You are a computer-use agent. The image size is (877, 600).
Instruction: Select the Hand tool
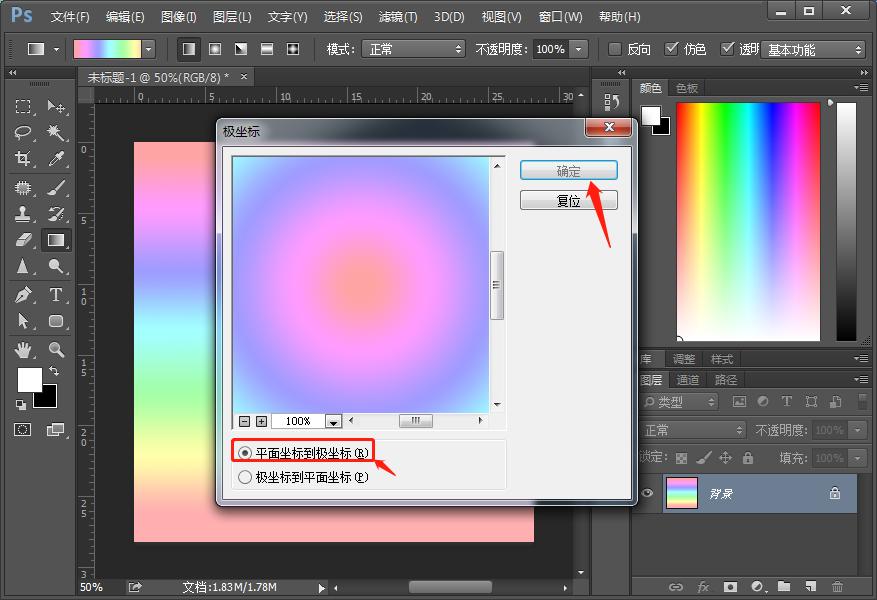pyautogui.click(x=23, y=349)
